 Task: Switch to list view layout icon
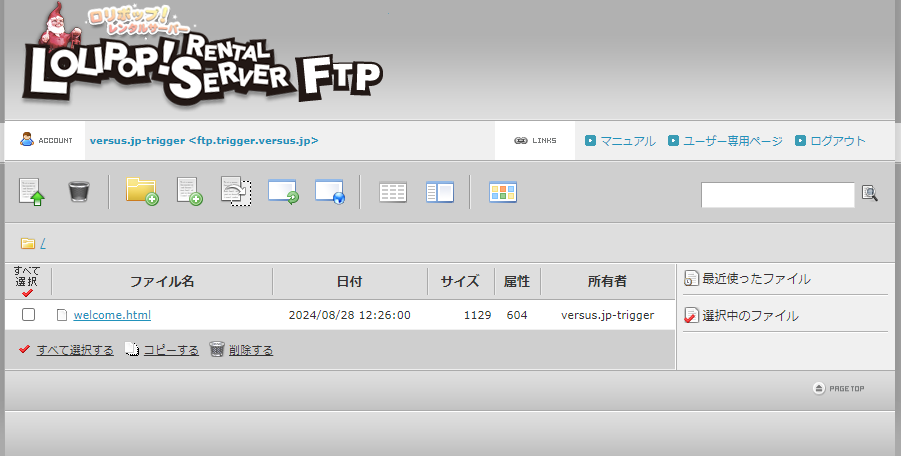(393, 192)
